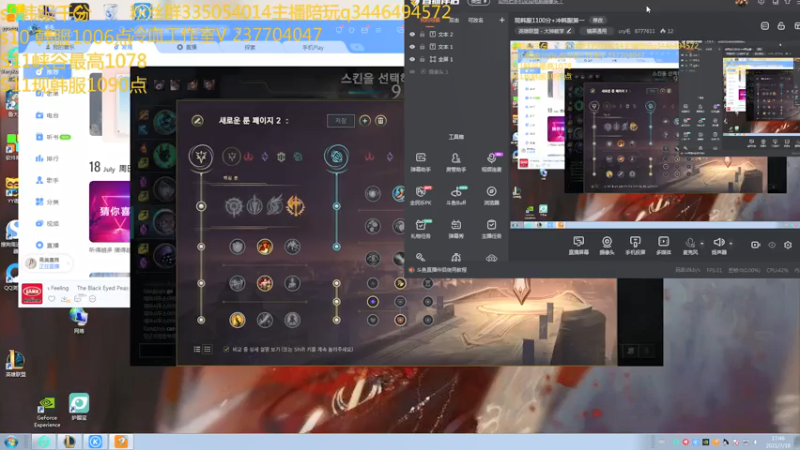Open 弹幕秀 tool
Image resolution: width=800 pixels, height=450 pixels.
tap(456, 229)
